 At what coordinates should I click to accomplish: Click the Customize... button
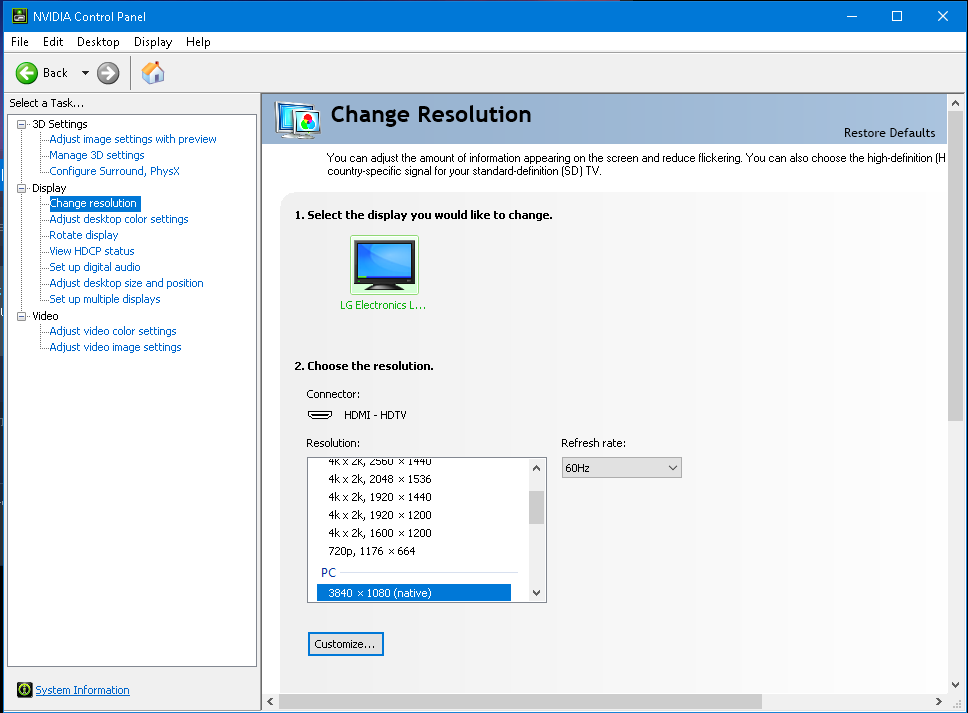346,644
